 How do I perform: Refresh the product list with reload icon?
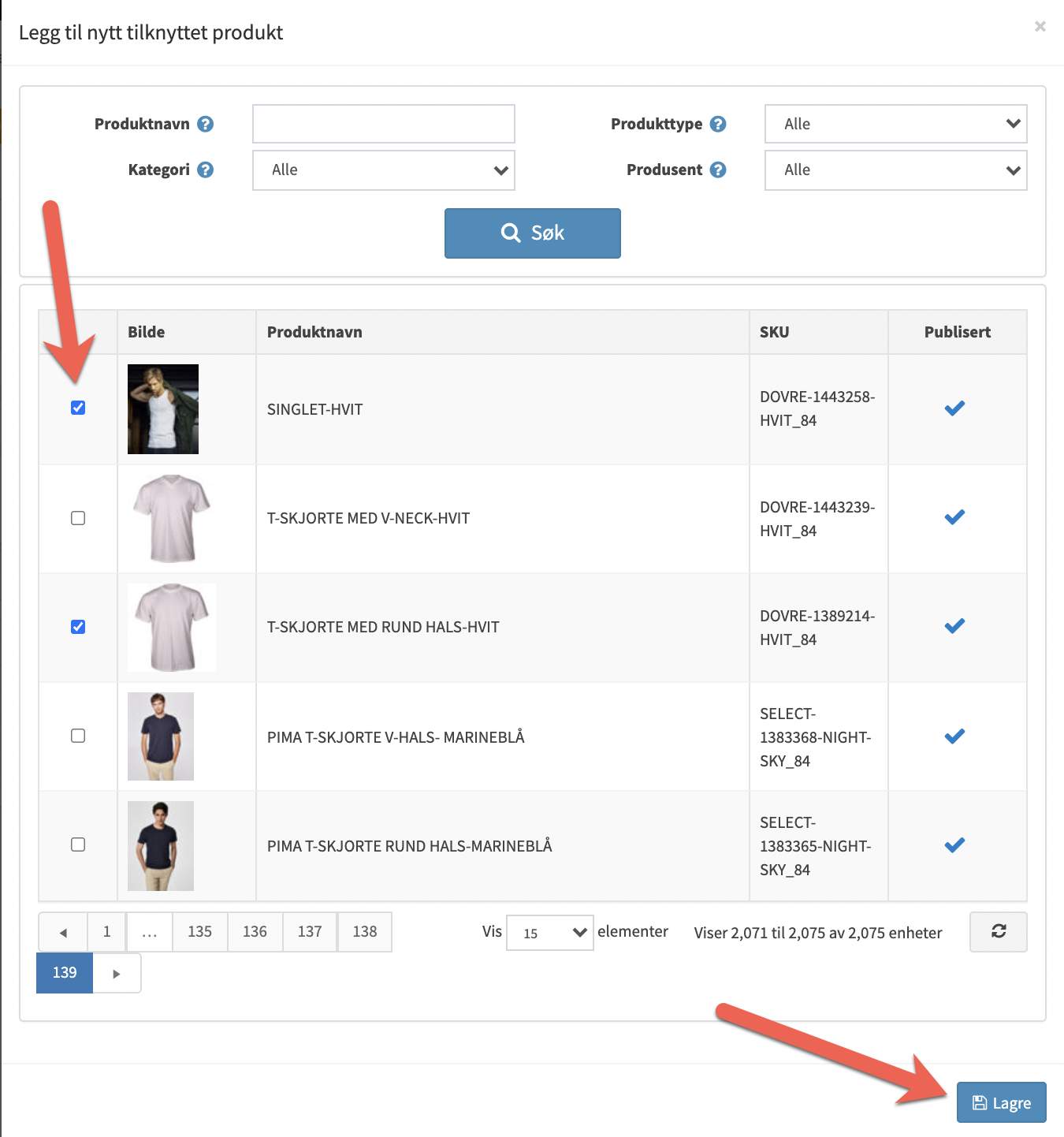coord(998,931)
